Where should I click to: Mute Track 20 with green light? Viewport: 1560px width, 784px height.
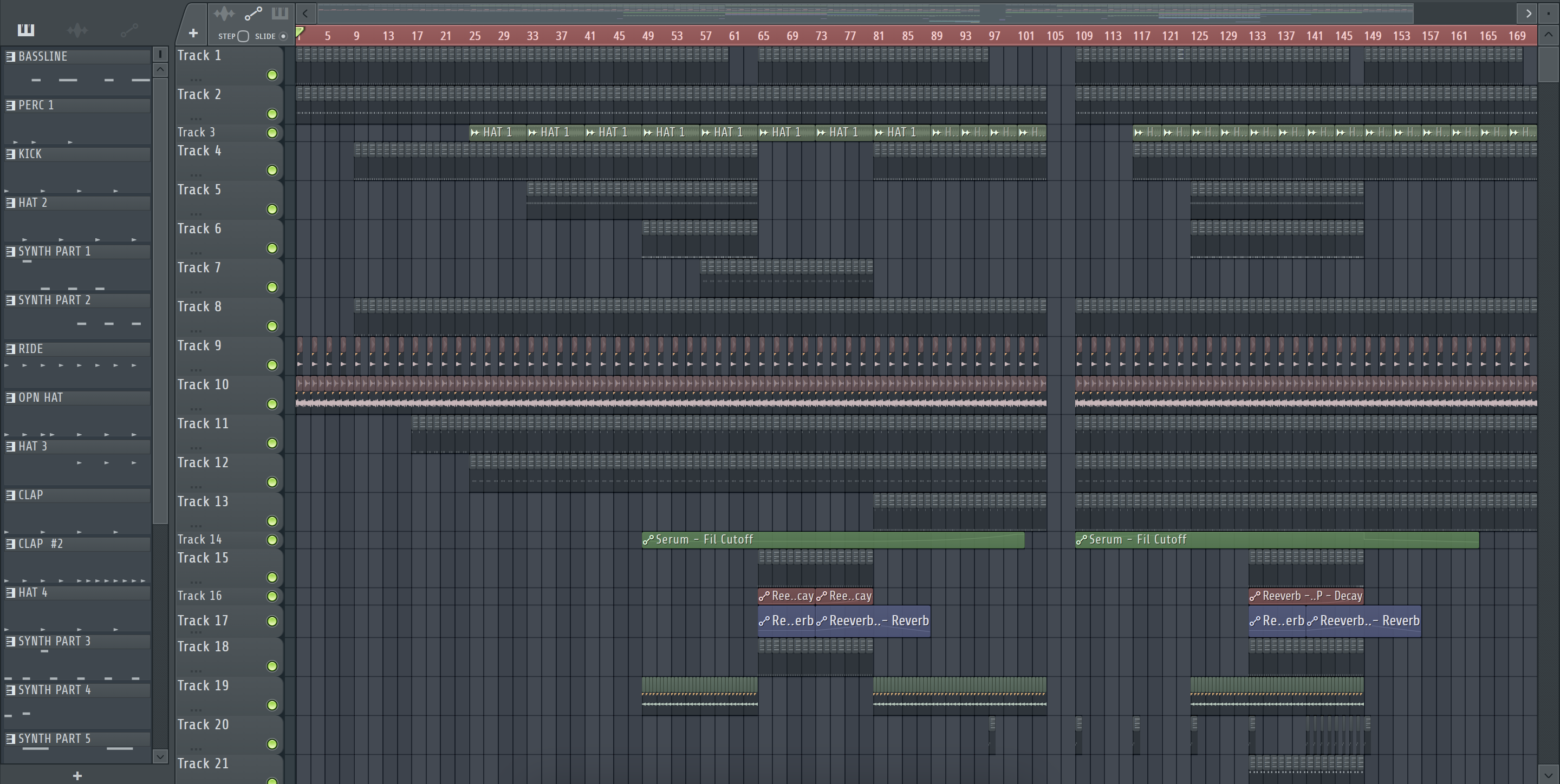(272, 744)
